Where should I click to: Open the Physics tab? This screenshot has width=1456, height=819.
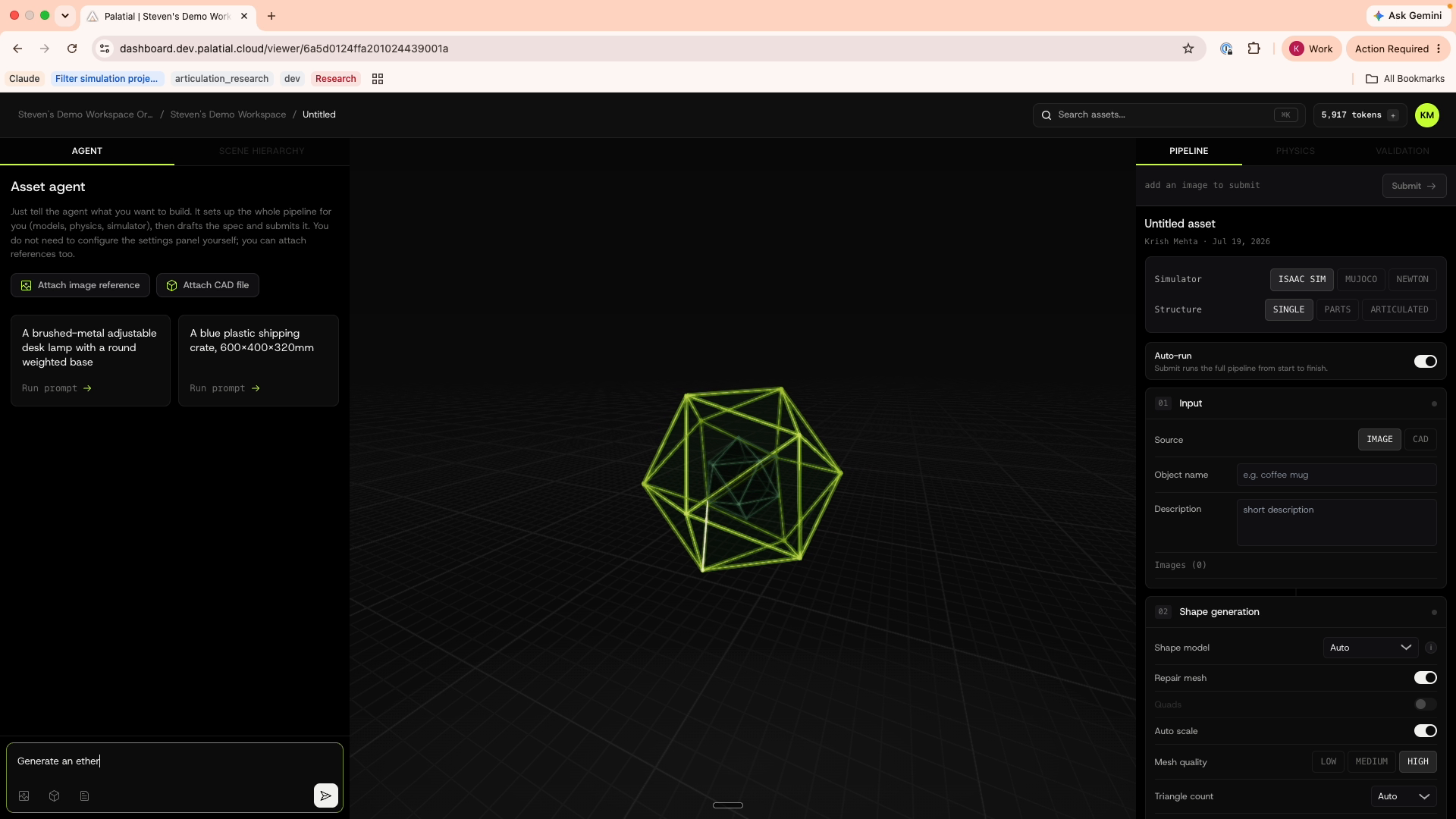[1295, 151]
